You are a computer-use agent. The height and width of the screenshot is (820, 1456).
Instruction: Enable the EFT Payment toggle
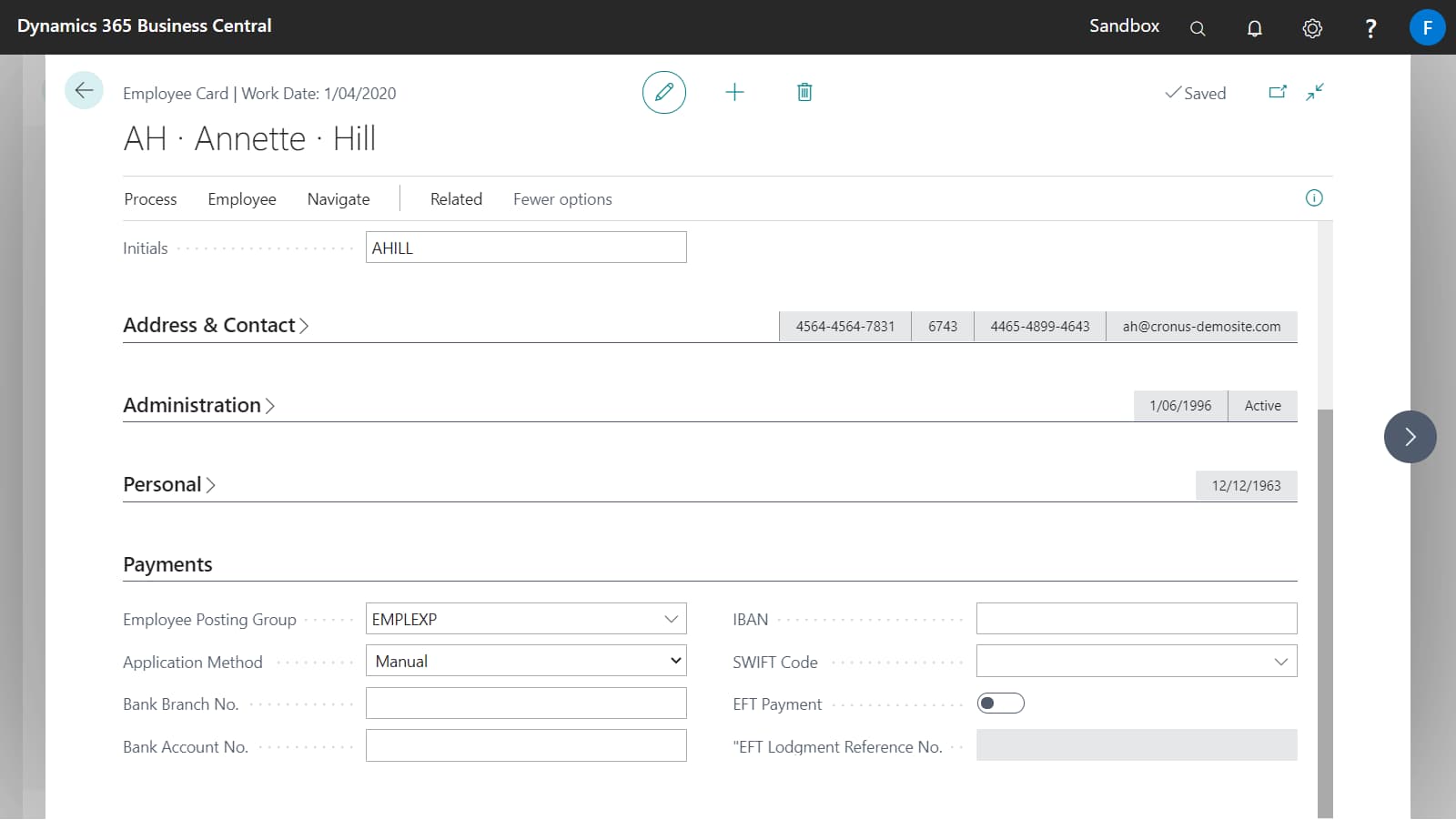(x=1000, y=703)
